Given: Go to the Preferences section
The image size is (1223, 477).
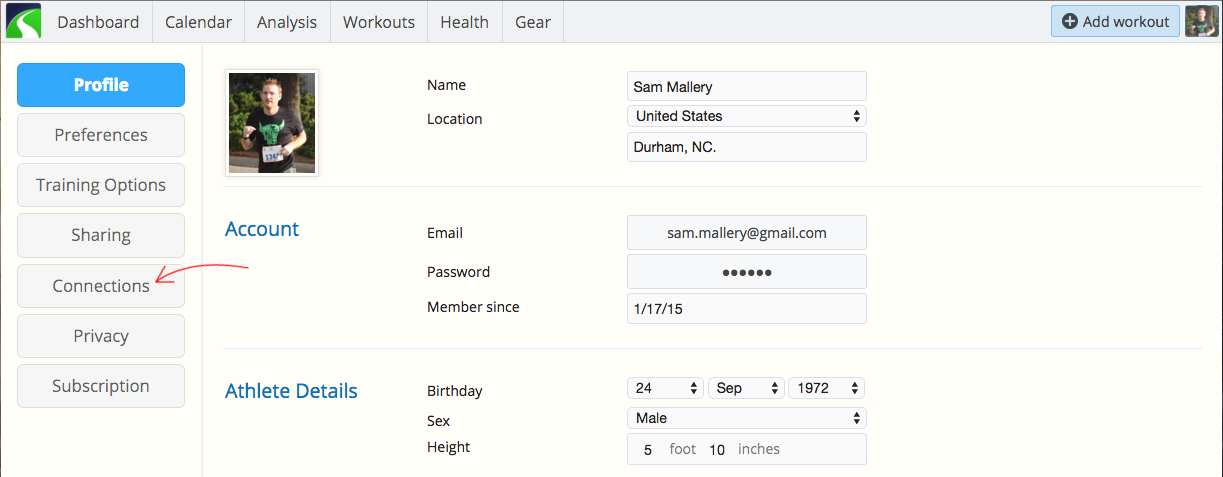Looking at the screenshot, I should coord(101,135).
